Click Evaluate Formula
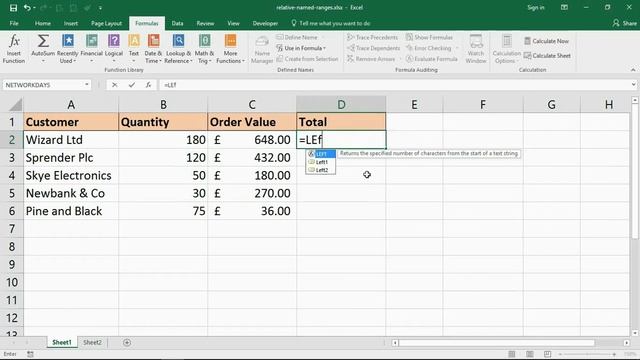The height and width of the screenshot is (360, 640). (432, 59)
